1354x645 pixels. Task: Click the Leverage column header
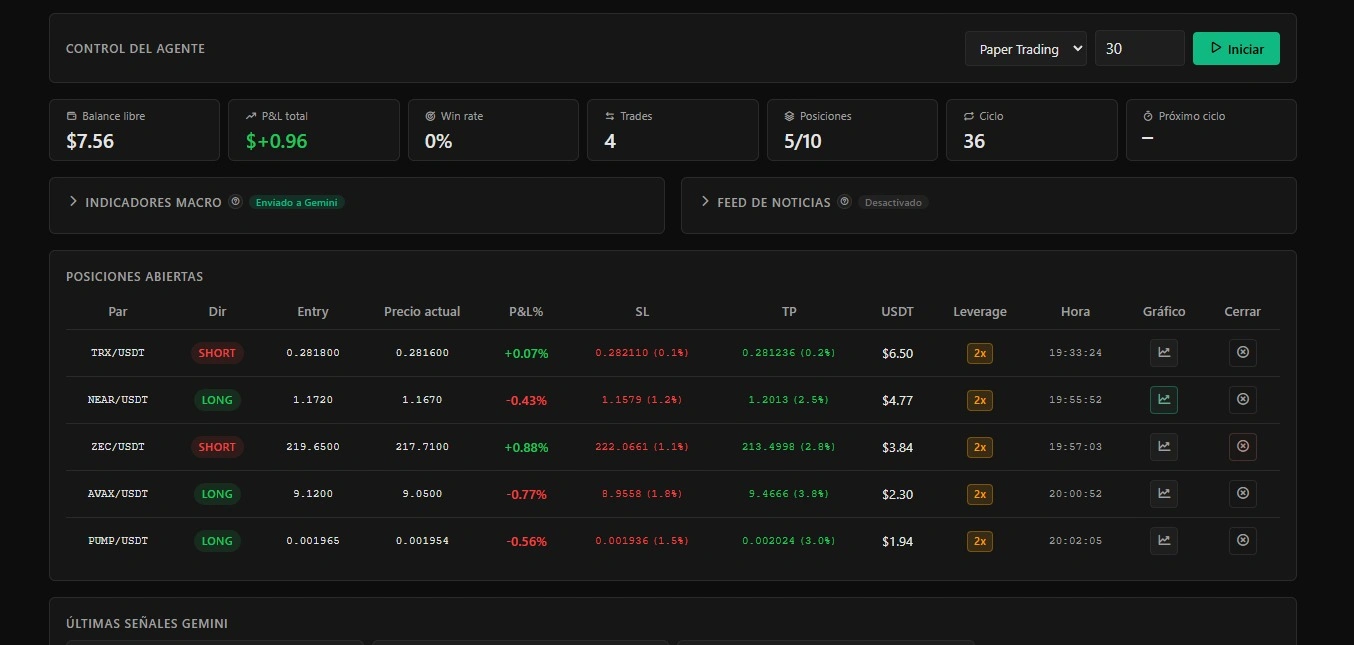(980, 312)
